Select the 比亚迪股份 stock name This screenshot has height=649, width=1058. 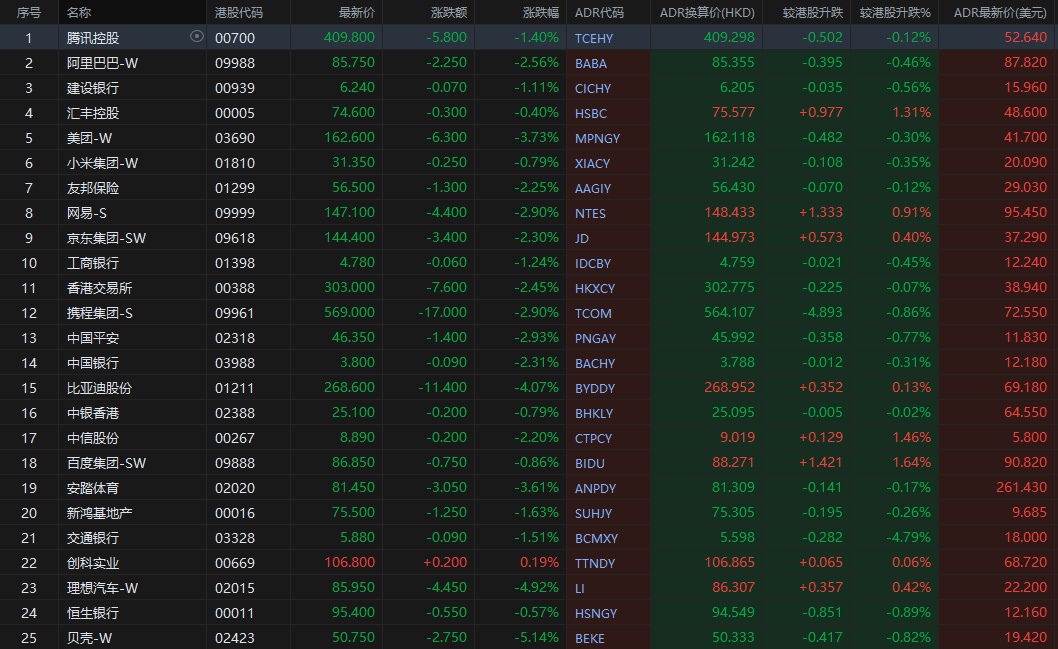[x=100, y=387]
